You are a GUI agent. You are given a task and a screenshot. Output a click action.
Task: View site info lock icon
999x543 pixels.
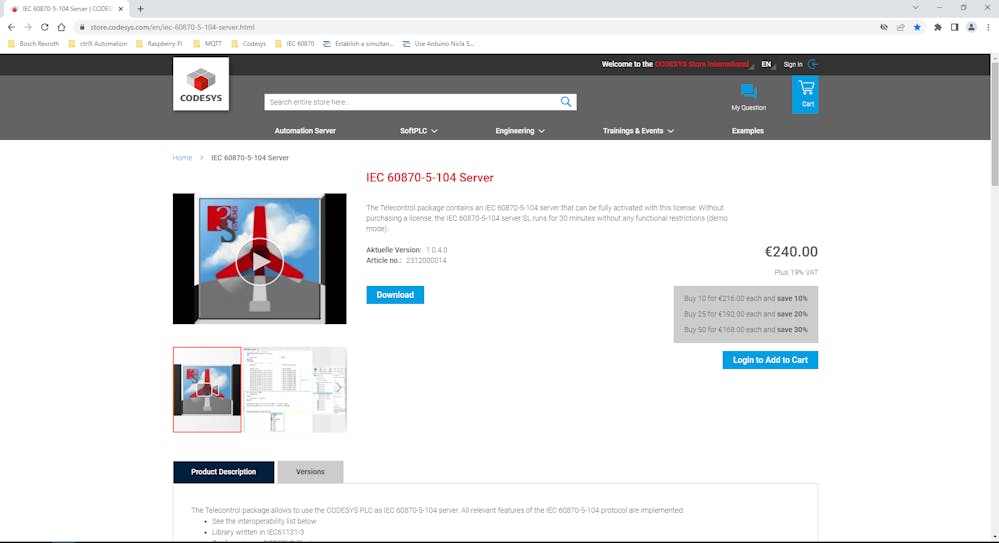[82, 27]
